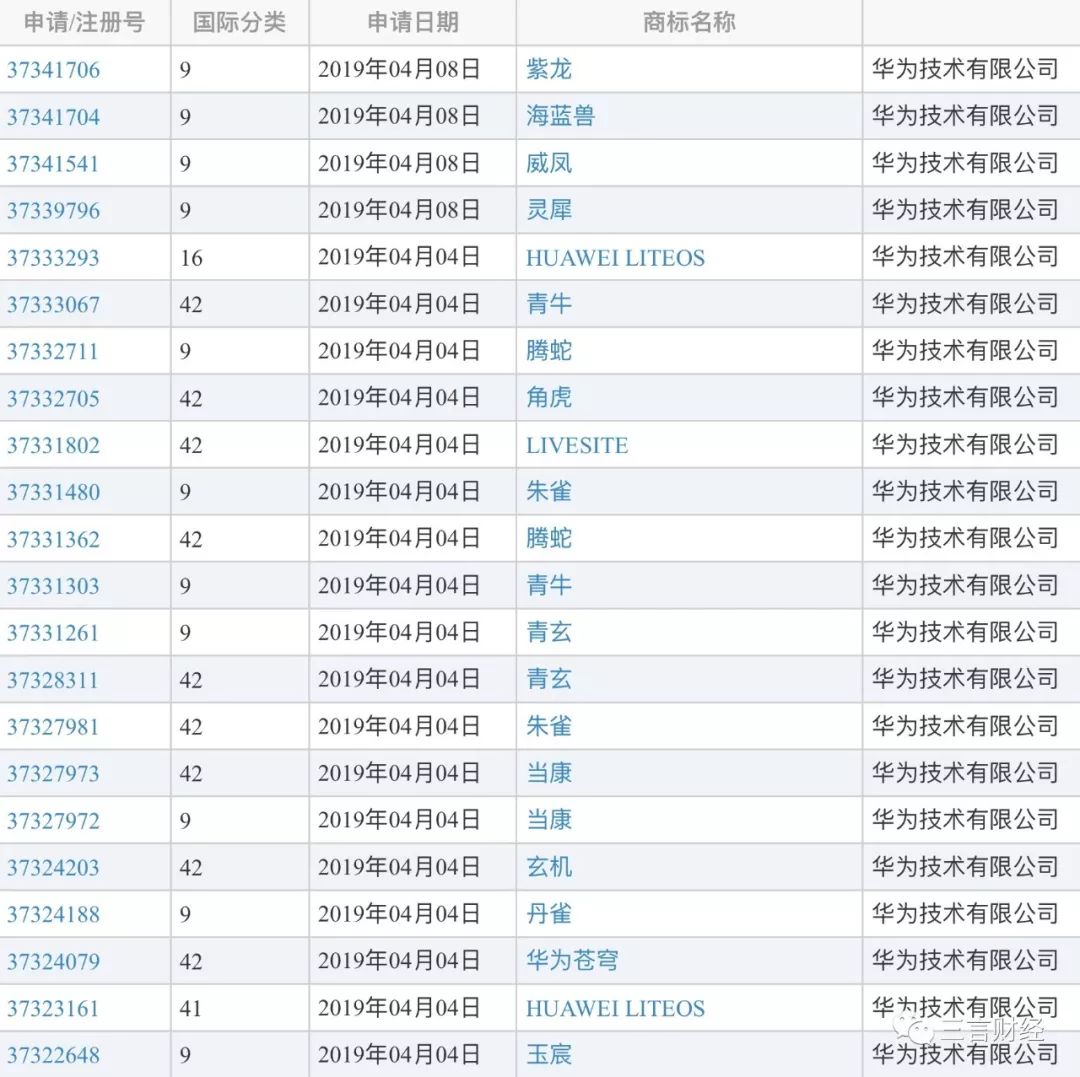Open application number 37331802 link
Image resolution: width=1080 pixels, height=1077 pixels.
(53, 445)
